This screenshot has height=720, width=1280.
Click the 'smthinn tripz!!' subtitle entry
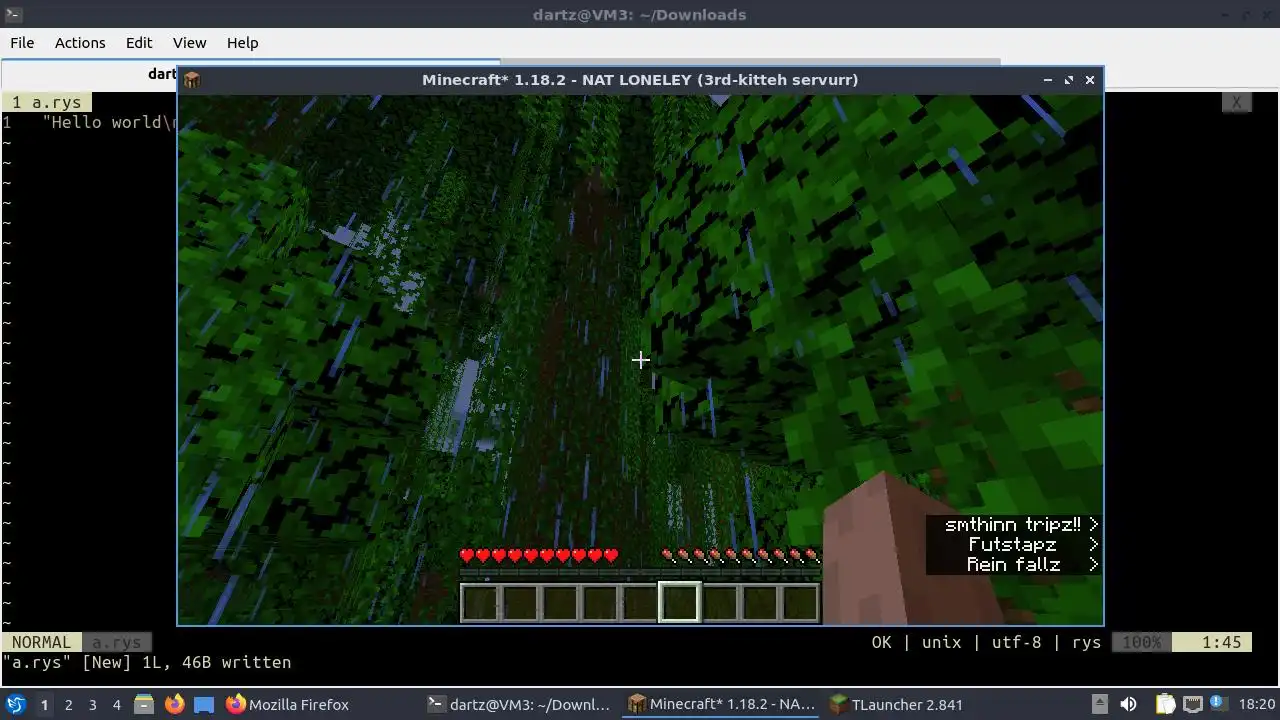[1013, 524]
